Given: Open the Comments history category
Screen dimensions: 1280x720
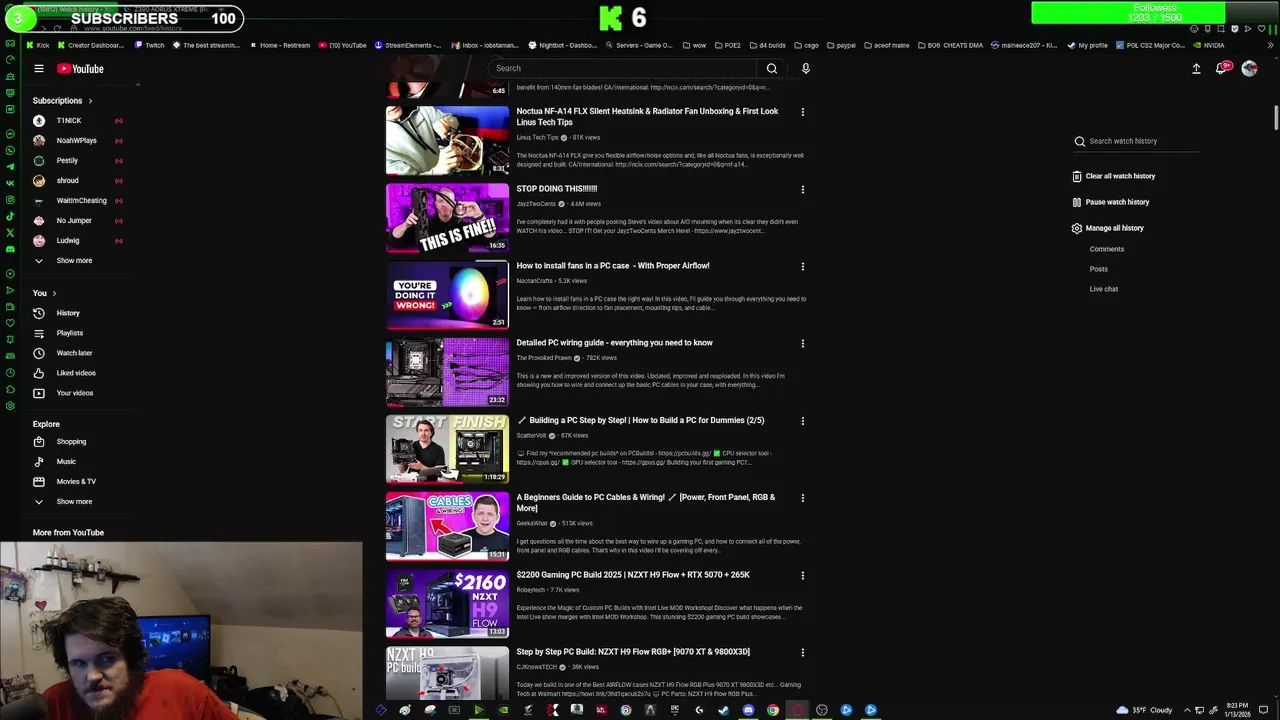Looking at the screenshot, I should pyautogui.click(x=1107, y=249).
